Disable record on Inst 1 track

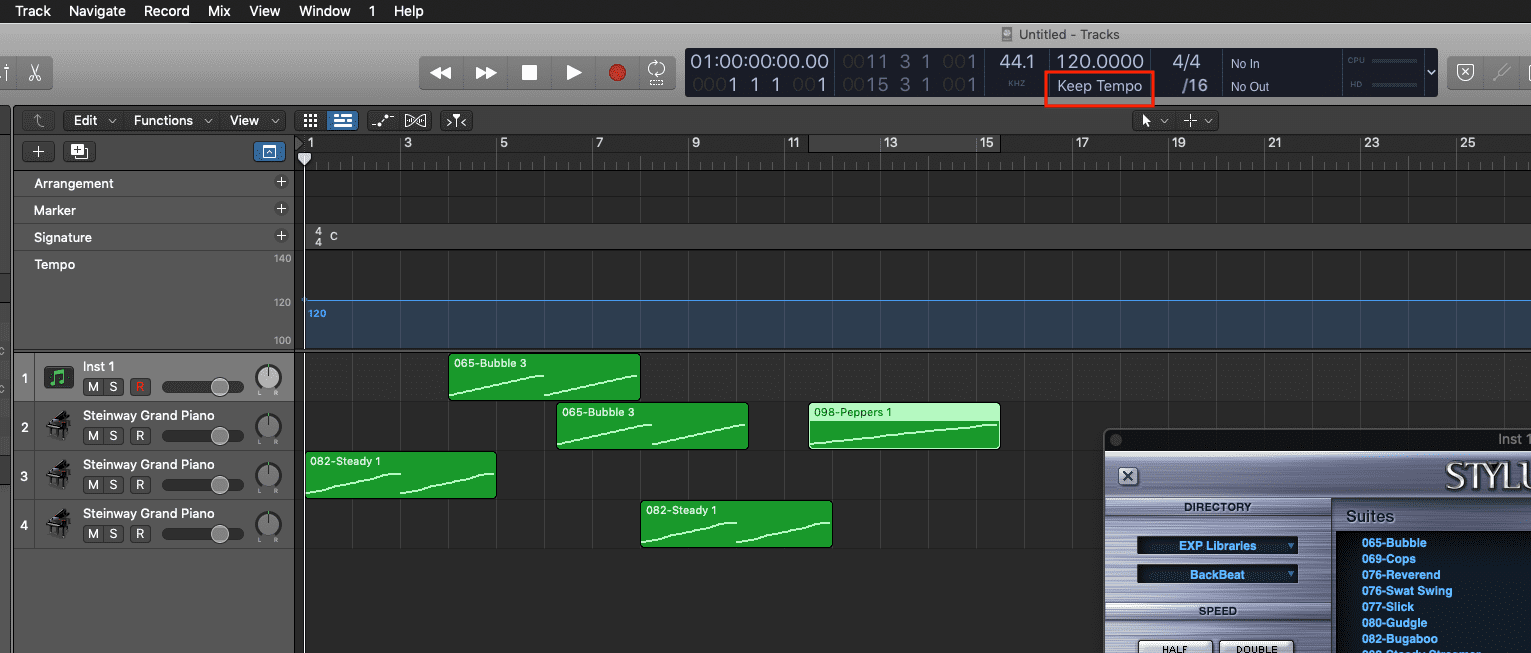[x=140, y=387]
